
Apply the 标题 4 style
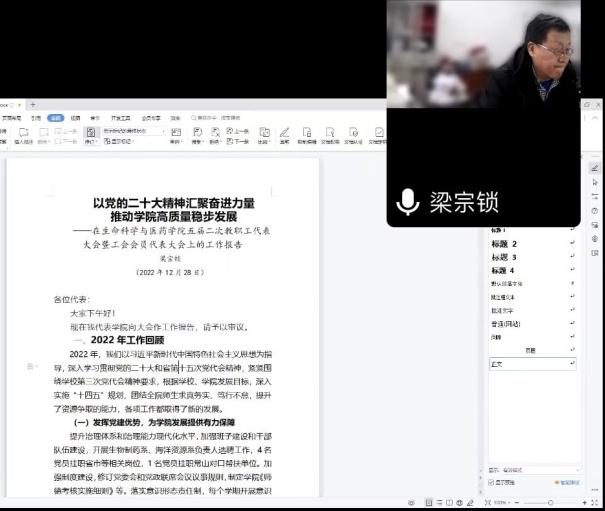click(533, 271)
